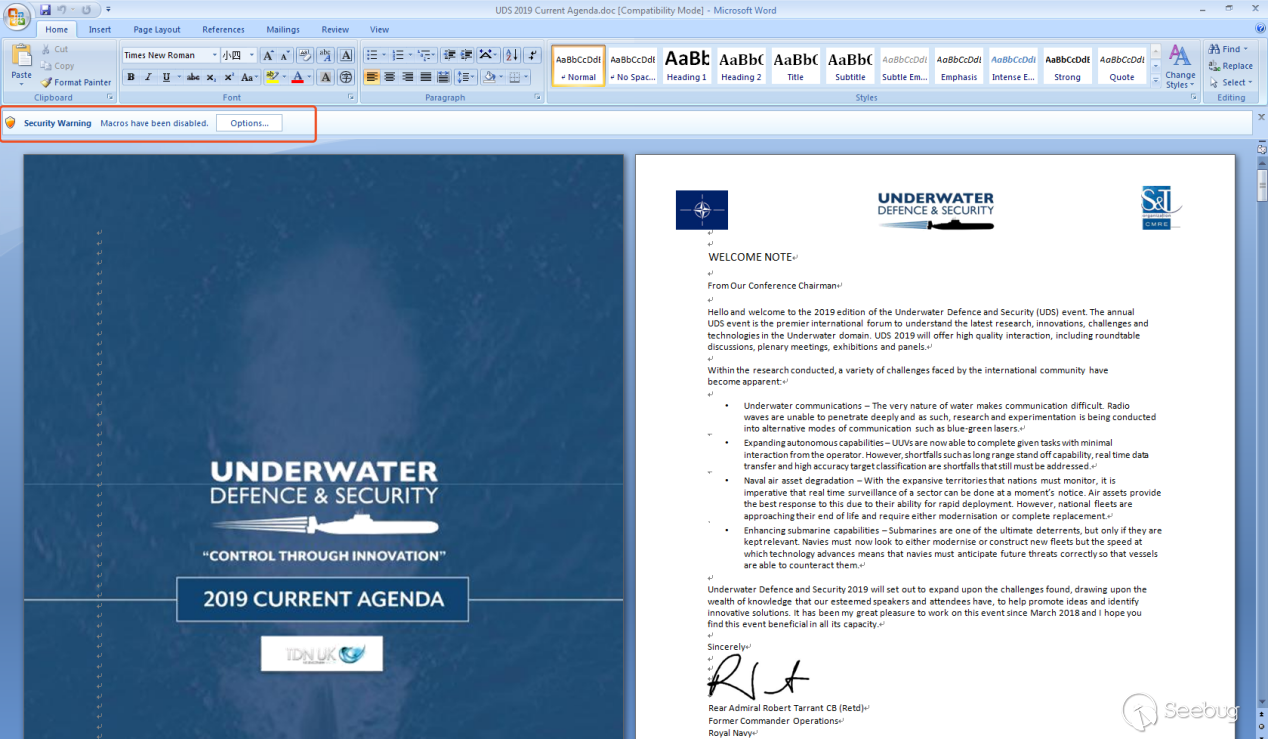This screenshot has width=1268, height=739.
Task: Switch to the Insert tab
Action: coord(100,29)
